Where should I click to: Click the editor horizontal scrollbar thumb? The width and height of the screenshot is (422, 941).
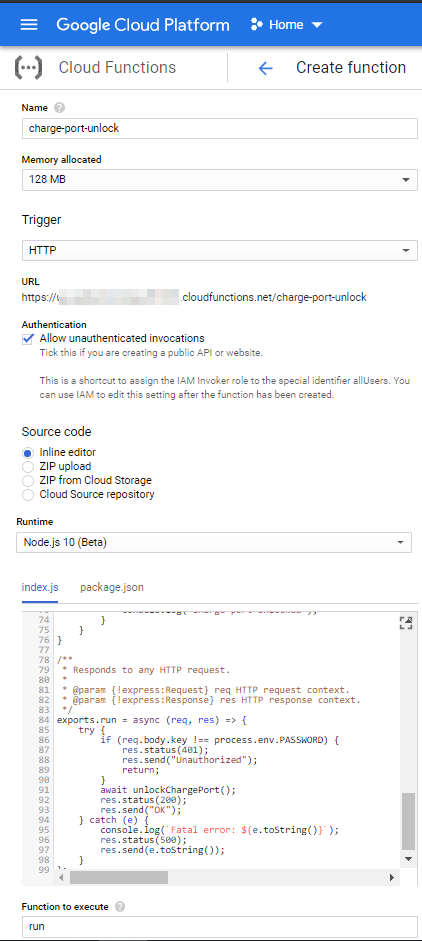[119, 877]
